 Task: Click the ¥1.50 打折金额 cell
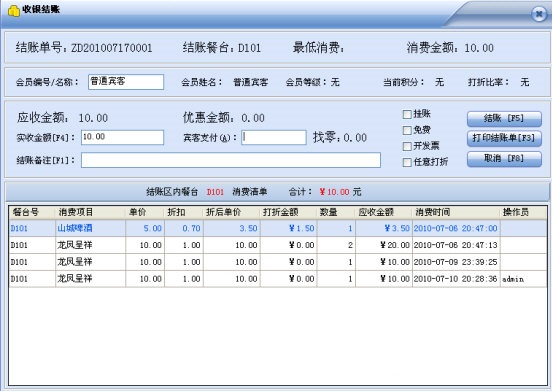(x=288, y=228)
